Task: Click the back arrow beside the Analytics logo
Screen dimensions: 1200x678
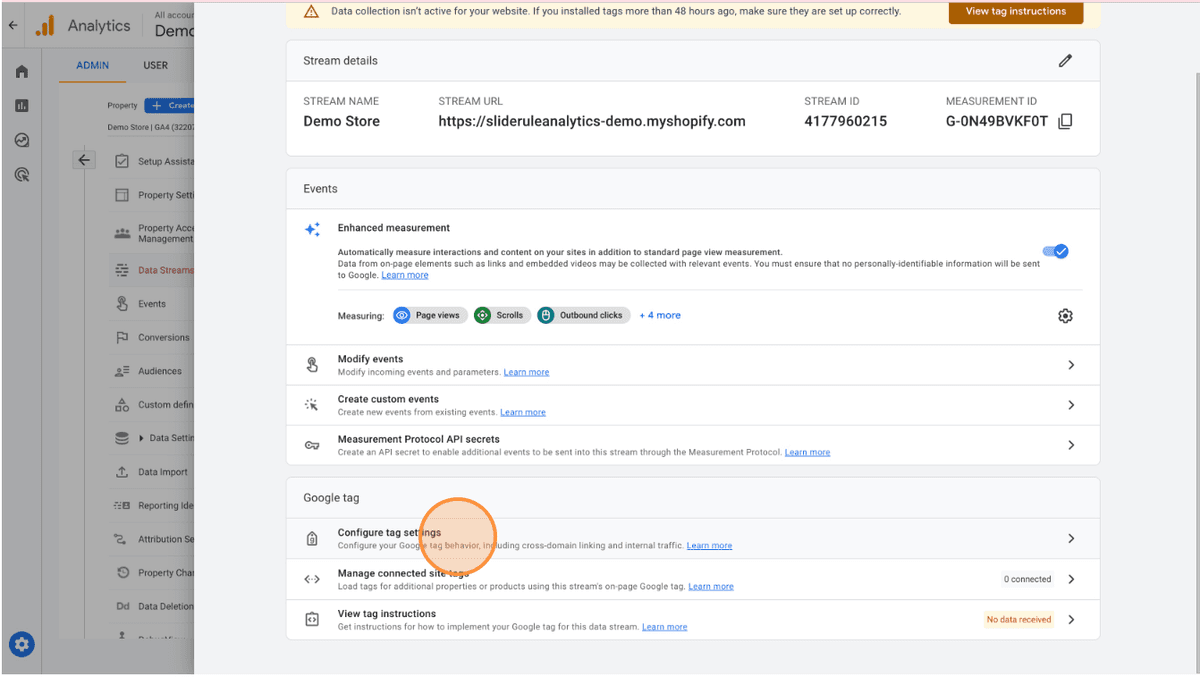Action: (12, 26)
